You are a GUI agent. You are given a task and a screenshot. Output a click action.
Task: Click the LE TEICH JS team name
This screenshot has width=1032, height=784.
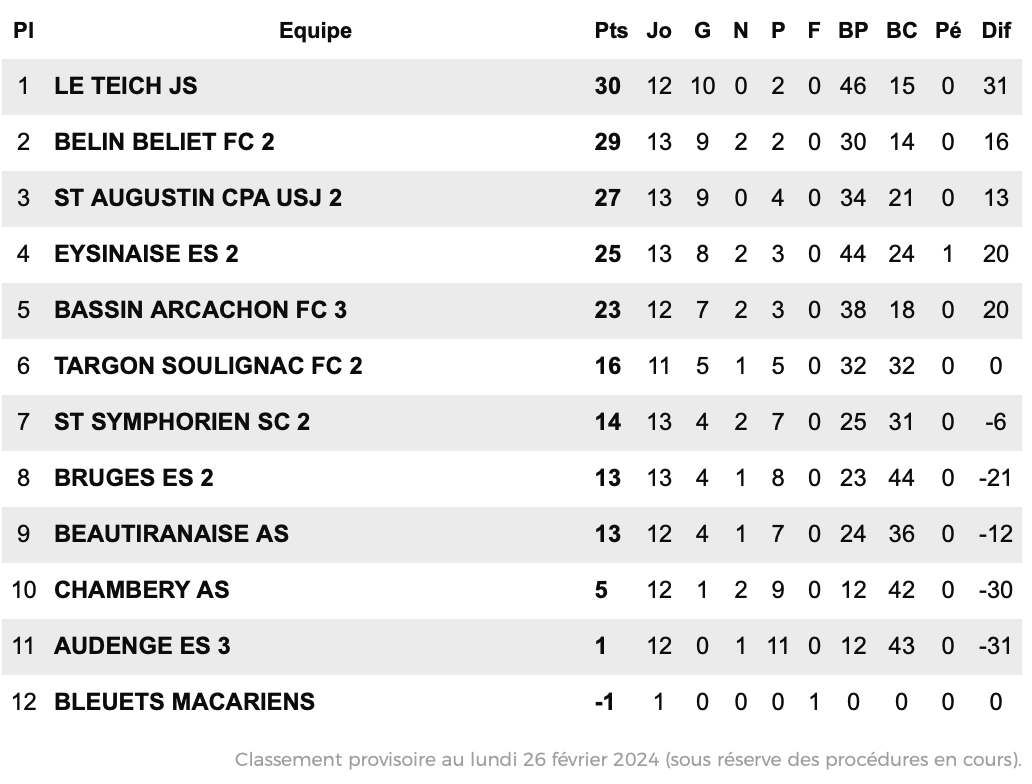coord(126,86)
